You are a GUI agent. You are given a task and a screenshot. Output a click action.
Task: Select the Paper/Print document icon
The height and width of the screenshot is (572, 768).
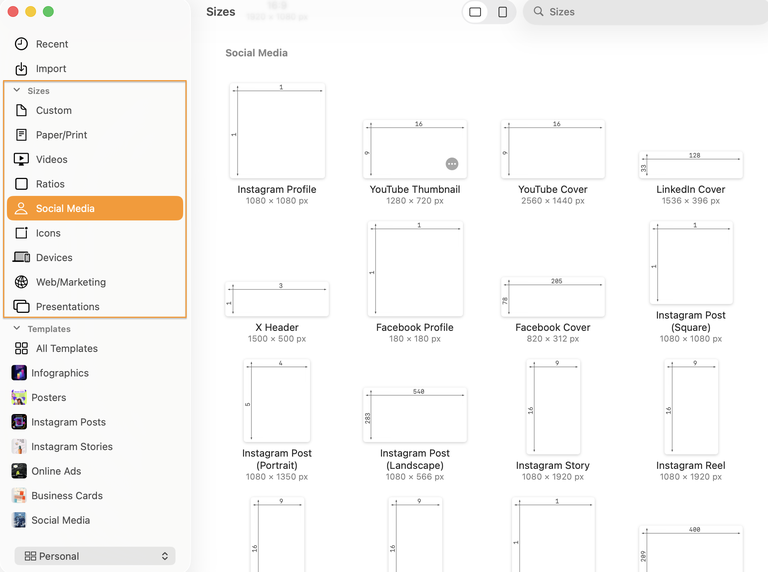coord(21,135)
